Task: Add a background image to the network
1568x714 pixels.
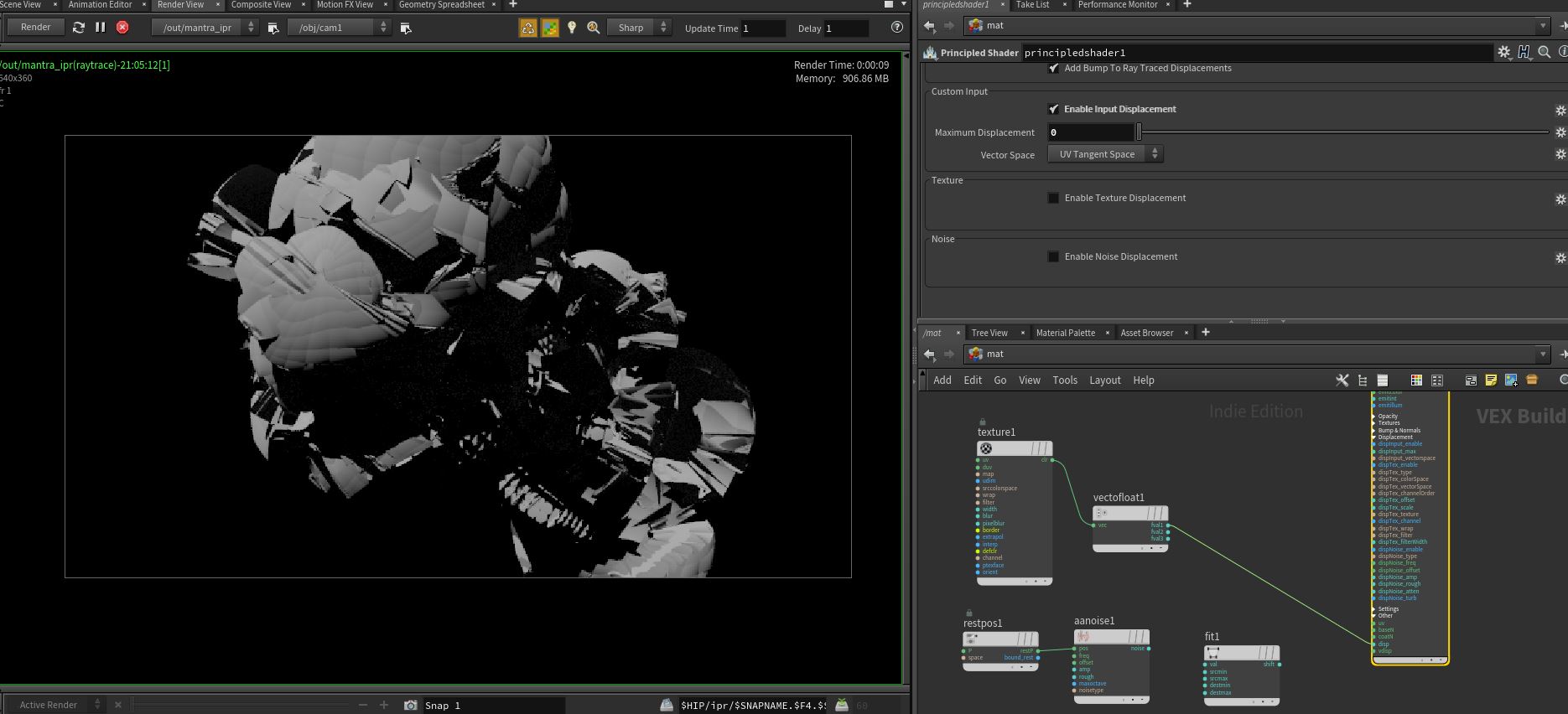Action: (x=1511, y=380)
